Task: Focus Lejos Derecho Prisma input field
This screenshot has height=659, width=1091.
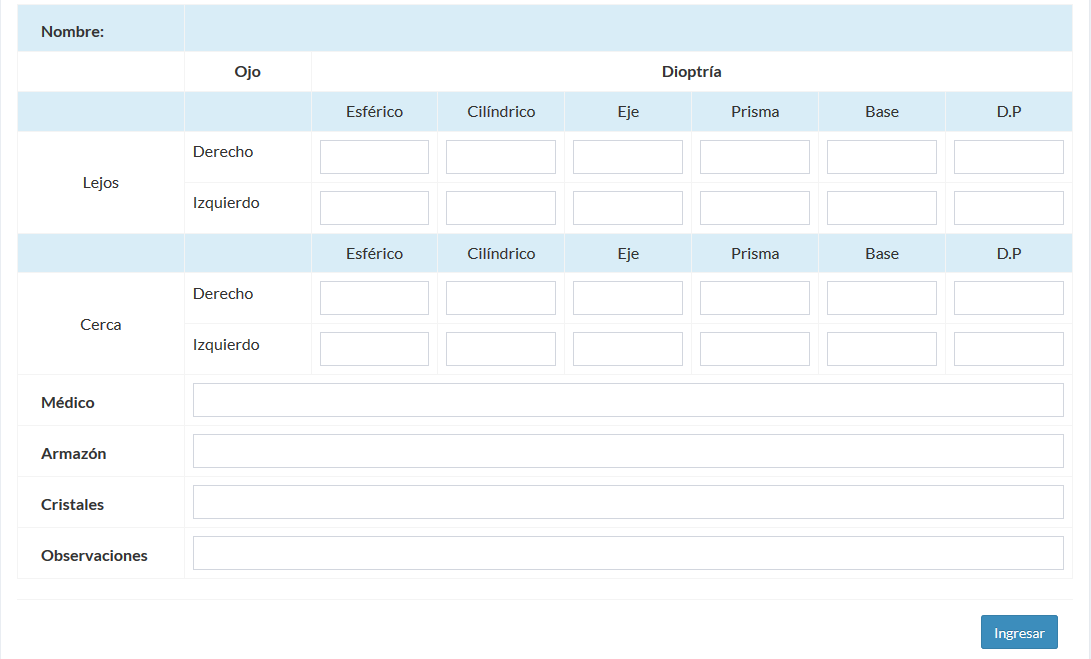Action: click(x=755, y=157)
